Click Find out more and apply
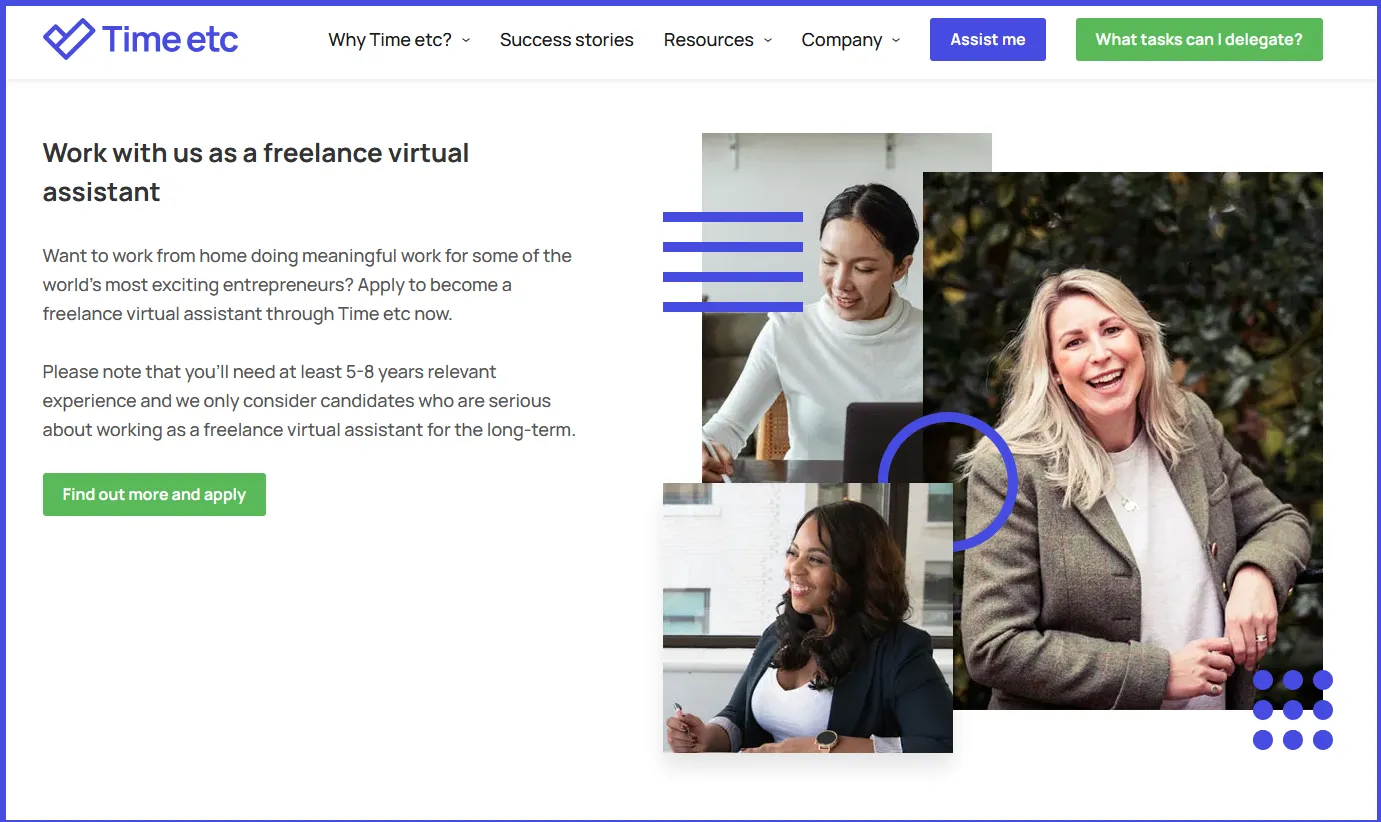1381x822 pixels. (154, 495)
